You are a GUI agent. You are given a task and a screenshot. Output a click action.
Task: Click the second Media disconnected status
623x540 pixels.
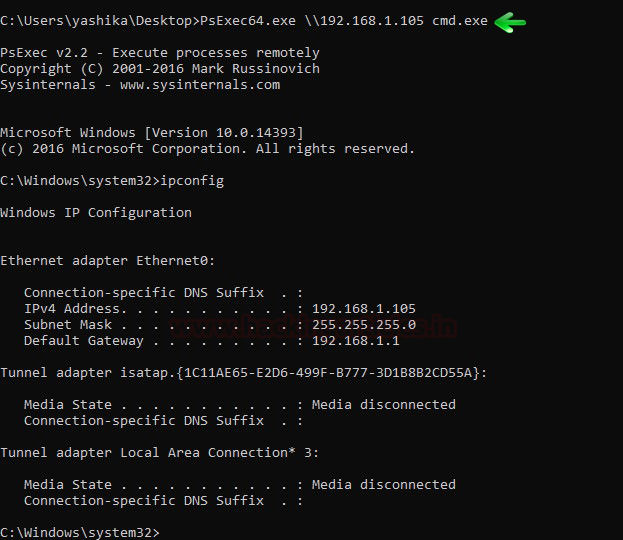[384, 484]
